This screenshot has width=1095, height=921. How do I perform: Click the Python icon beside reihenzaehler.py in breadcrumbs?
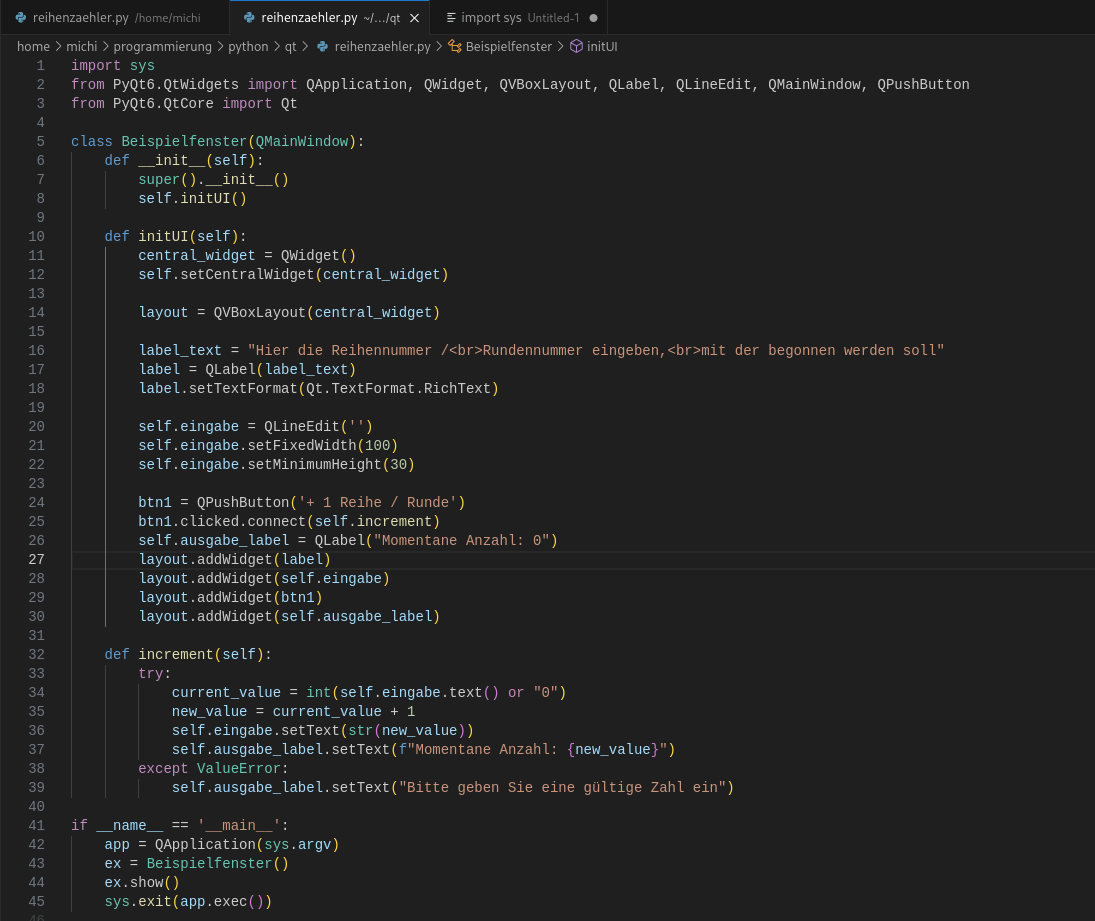tap(322, 46)
